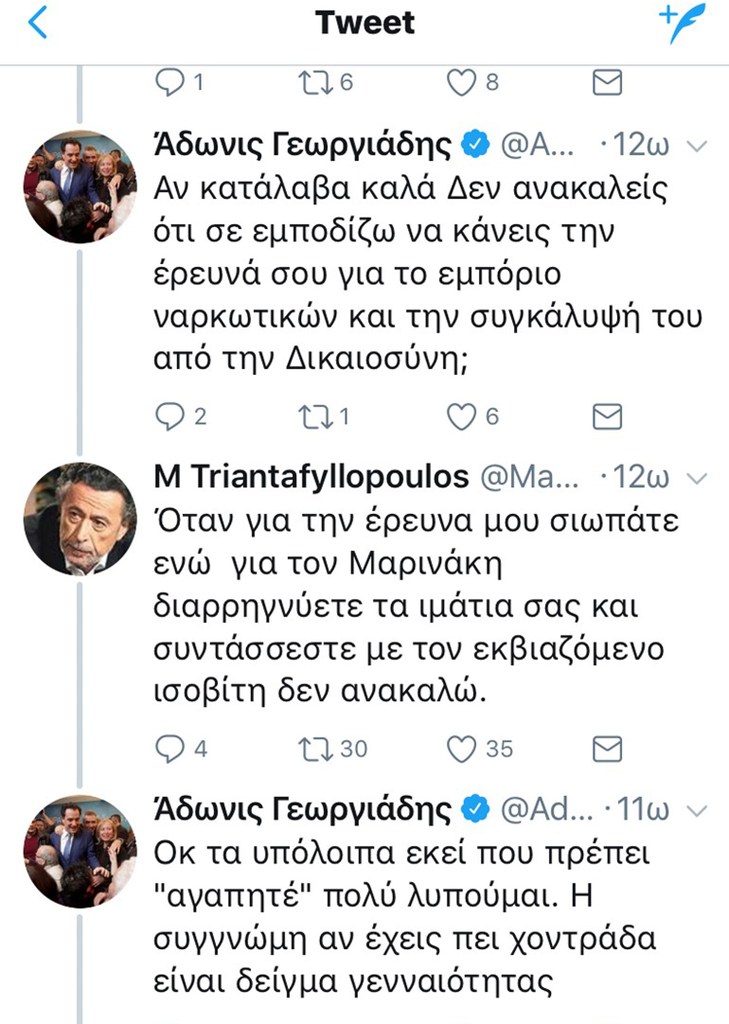Image resolution: width=729 pixels, height=1024 pixels.
Task: Tap the Tweet header title
Action: coord(365,22)
